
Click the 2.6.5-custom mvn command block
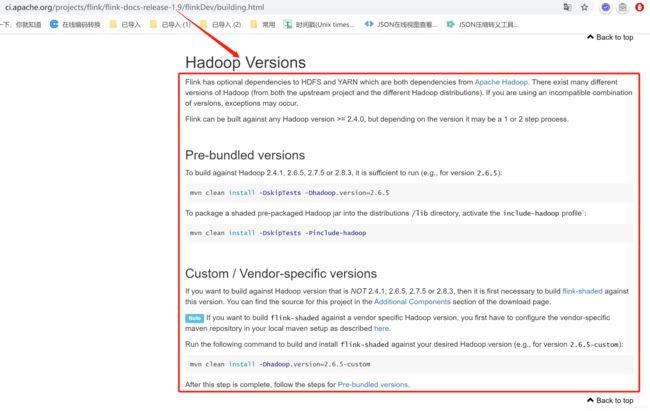pyautogui.click(x=409, y=364)
